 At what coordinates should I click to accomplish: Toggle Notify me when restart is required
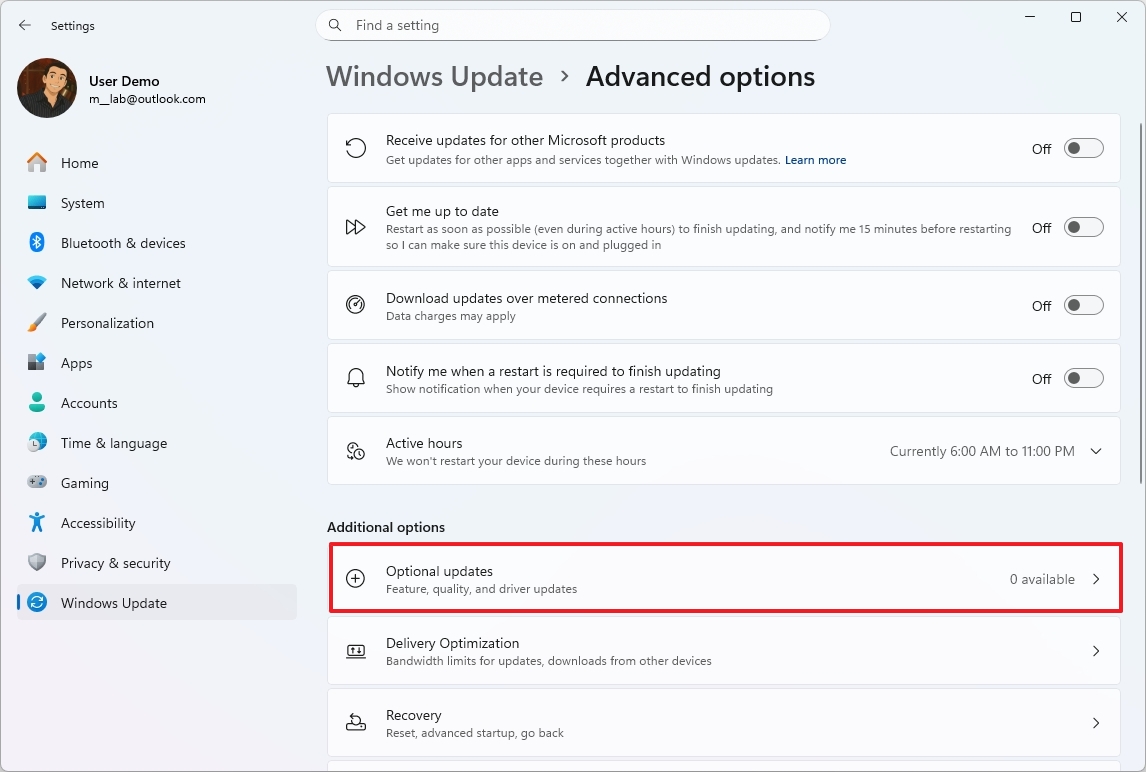point(1082,378)
